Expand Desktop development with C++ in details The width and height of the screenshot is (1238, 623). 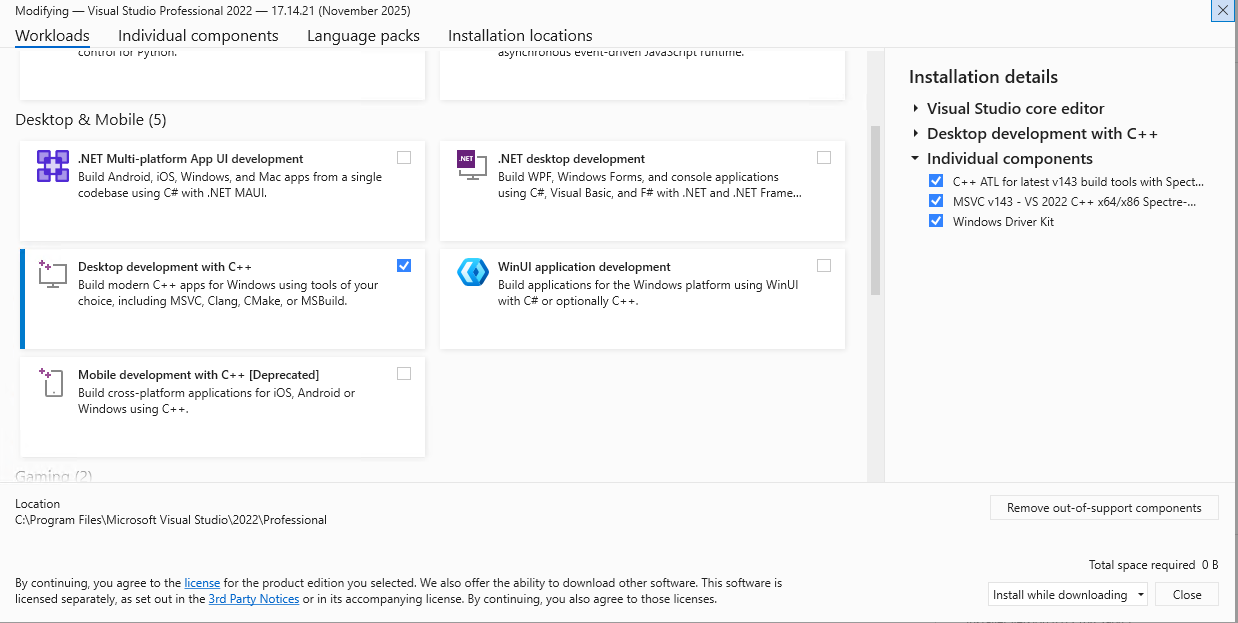(915, 133)
